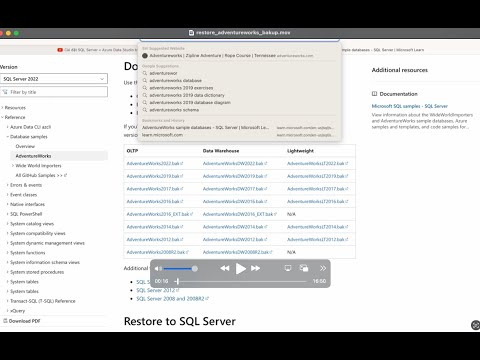Expand SQL PowerShell in sidebar
Image resolution: width=480 pixels, height=360 pixels.
tap(26, 214)
